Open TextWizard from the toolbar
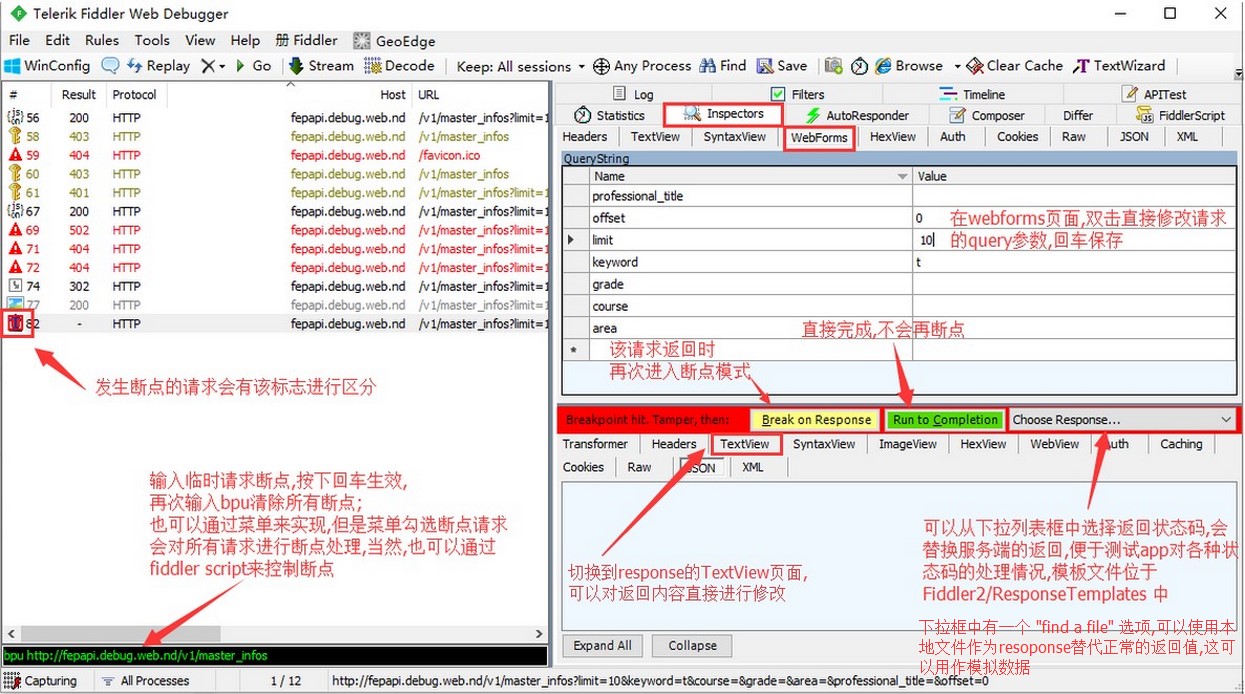Viewport: 1245px width, 694px height. pyautogui.click(x=1119, y=66)
